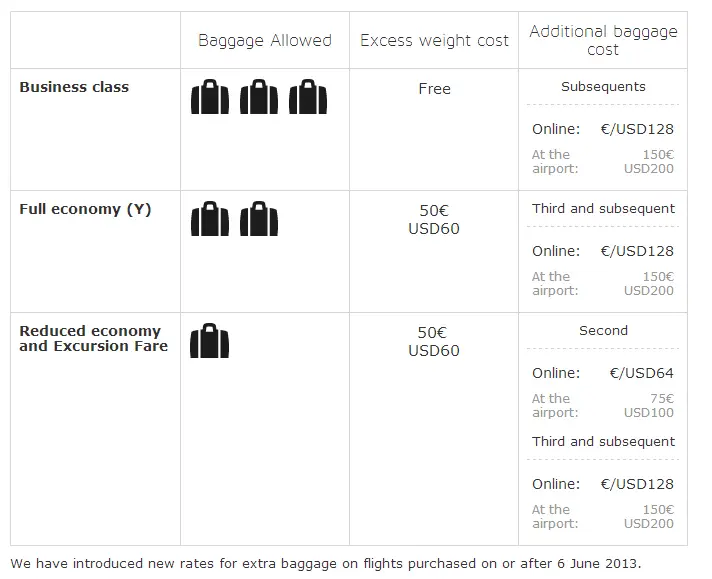Click the 50€ USD60 Full economy excess cost
Screen dimensions: 712x579
point(434,219)
